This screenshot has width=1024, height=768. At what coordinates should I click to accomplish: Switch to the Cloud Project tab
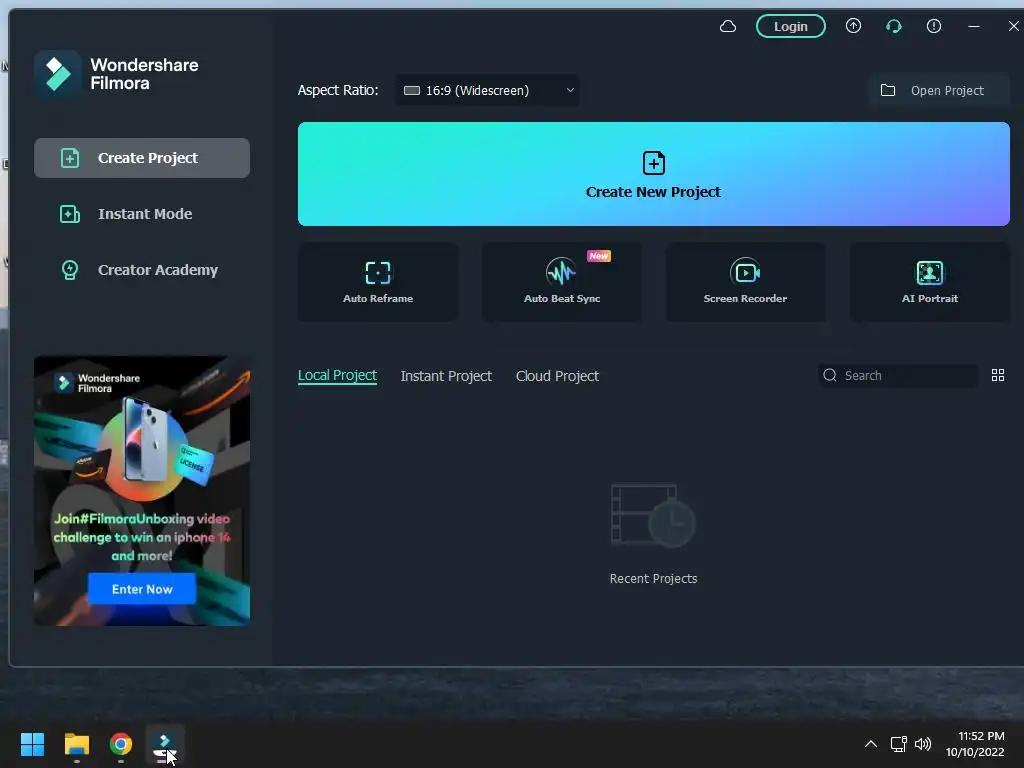tap(557, 376)
